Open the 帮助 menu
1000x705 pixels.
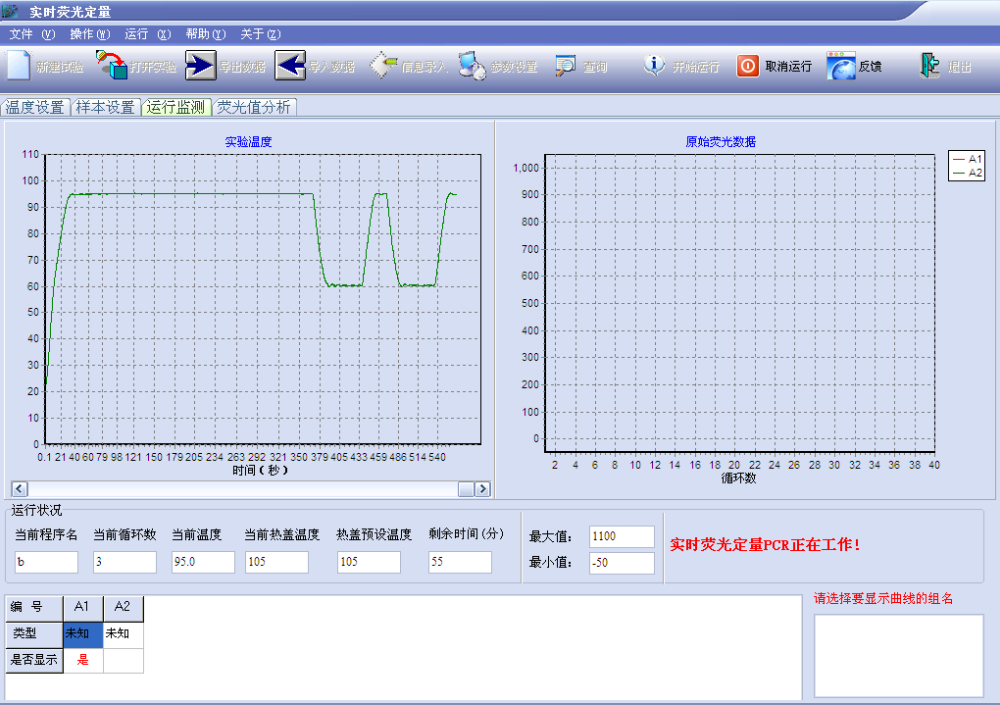205,34
